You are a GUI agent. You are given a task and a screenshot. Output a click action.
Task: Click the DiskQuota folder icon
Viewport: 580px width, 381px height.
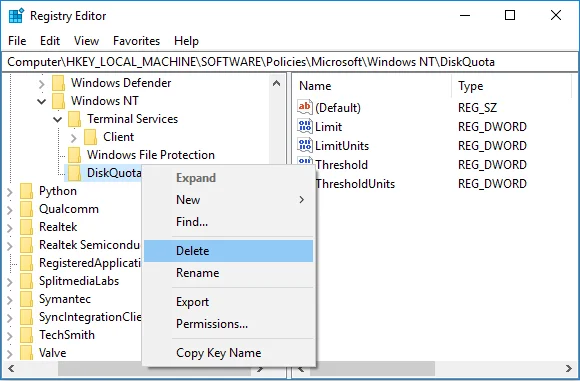pos(74,173)
